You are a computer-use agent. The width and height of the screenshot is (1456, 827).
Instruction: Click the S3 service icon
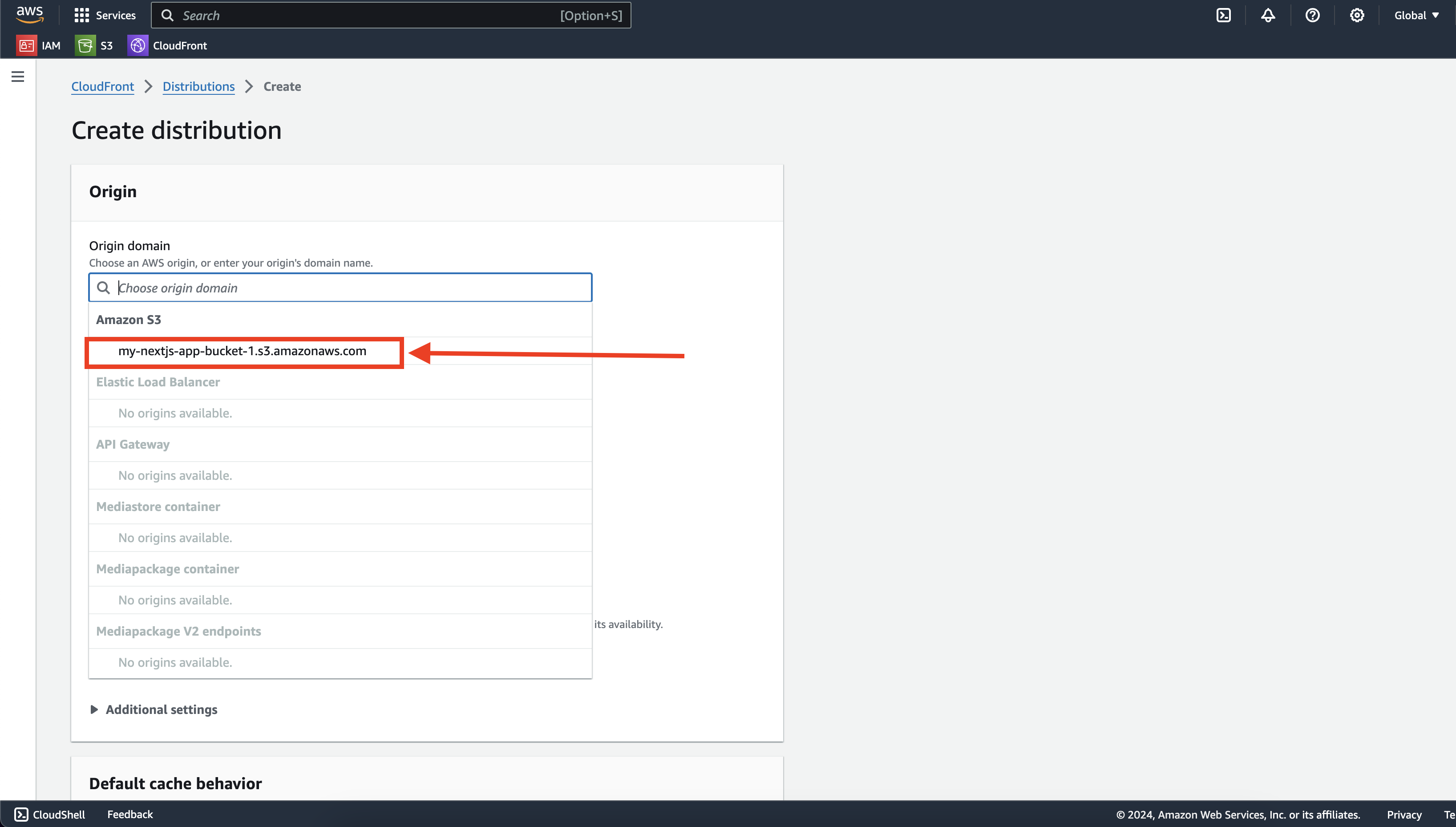[x=85, y=45]
